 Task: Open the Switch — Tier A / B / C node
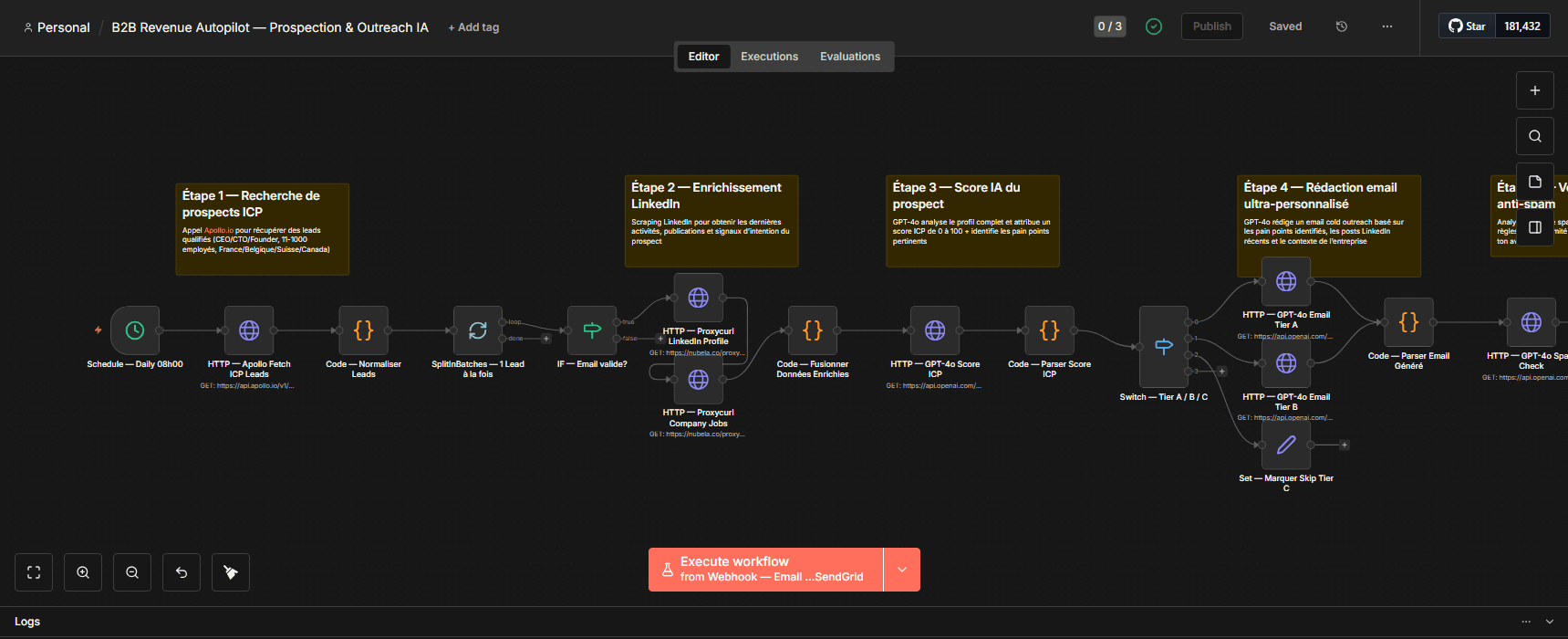click(1164, 347)
